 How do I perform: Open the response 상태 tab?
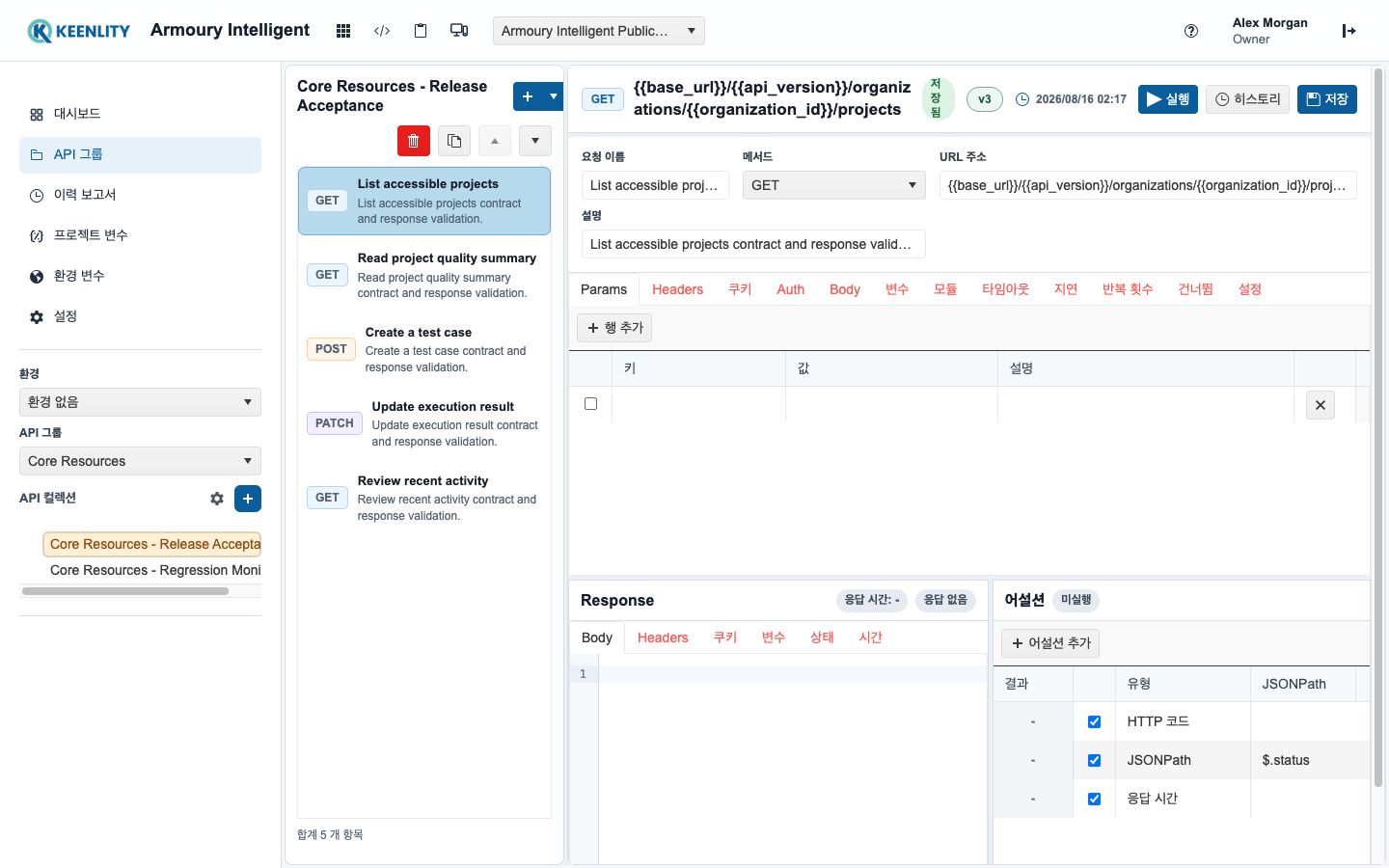pyautogui.click(x=822, y=637)
